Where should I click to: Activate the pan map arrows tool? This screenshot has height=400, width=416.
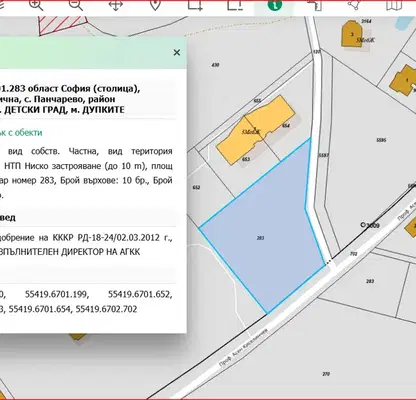pyautogui.click(x=116, y=5)
